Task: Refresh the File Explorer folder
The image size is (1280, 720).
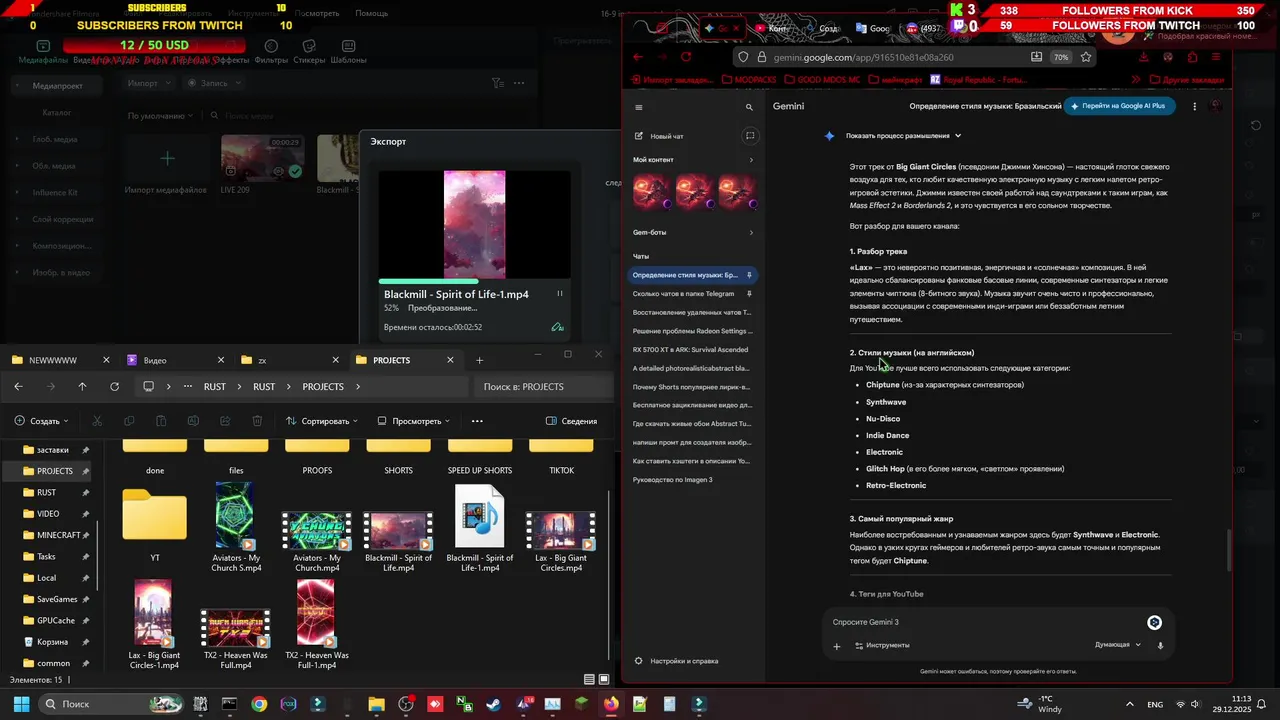Action: tap(115, 387)
